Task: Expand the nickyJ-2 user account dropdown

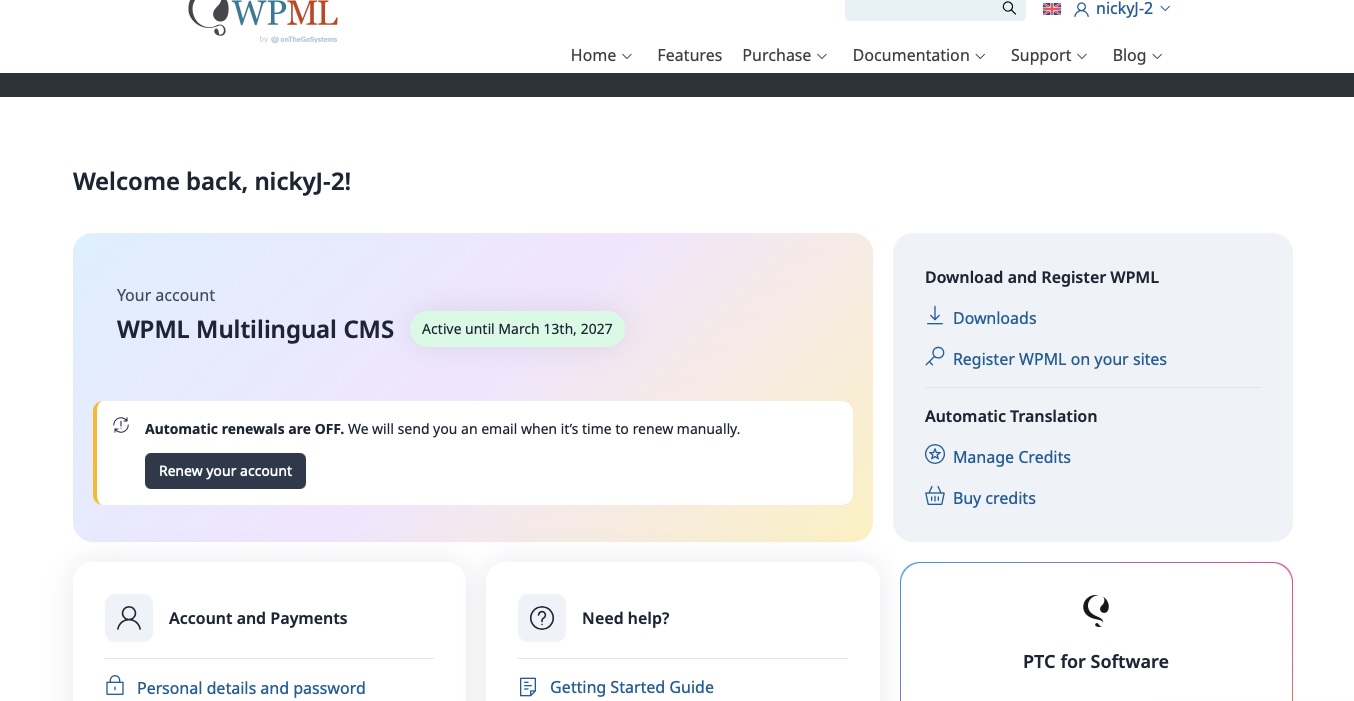Action: [x=1122, y=9]
